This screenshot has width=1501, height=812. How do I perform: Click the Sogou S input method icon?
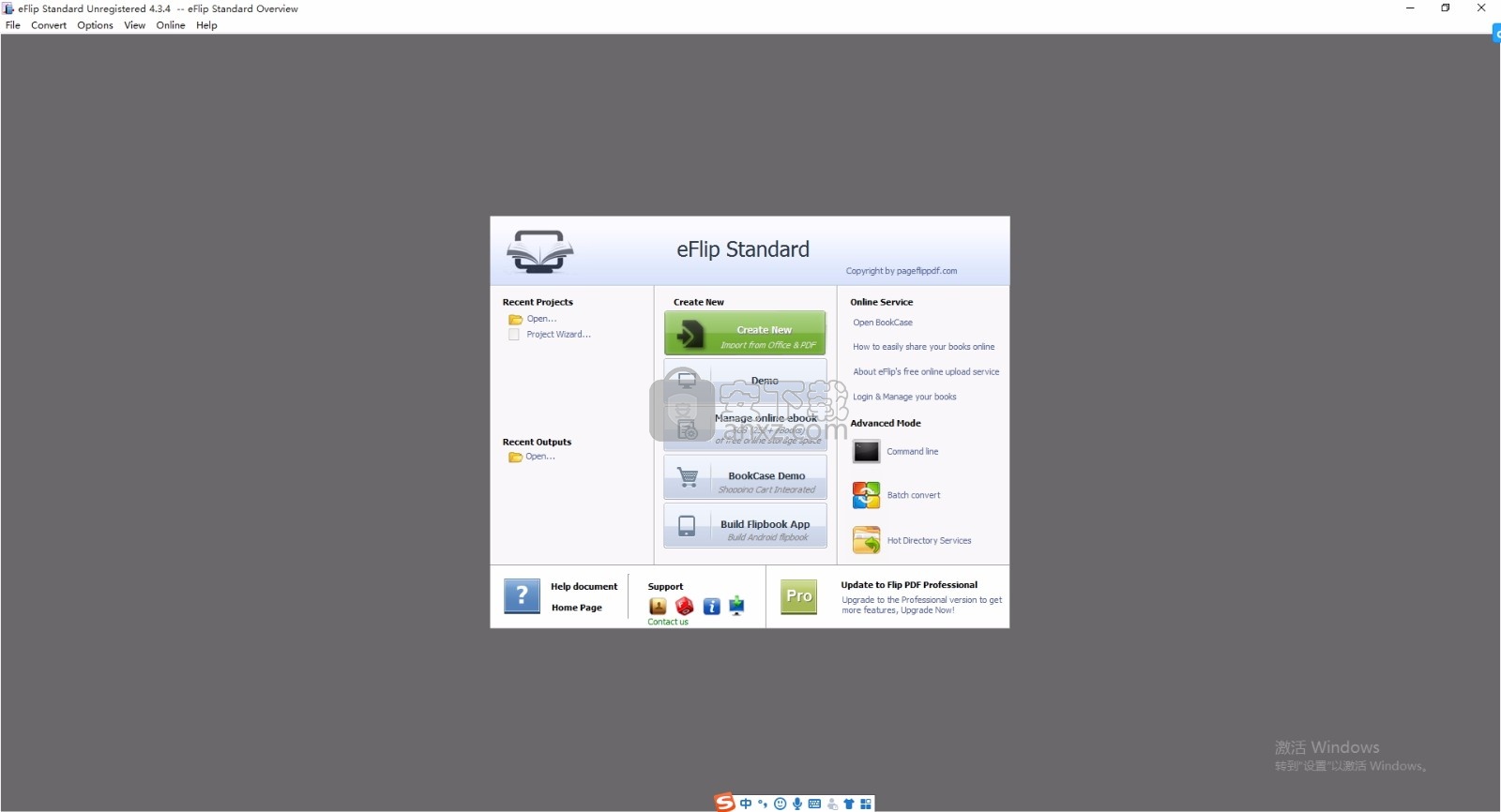pos(724,803)
